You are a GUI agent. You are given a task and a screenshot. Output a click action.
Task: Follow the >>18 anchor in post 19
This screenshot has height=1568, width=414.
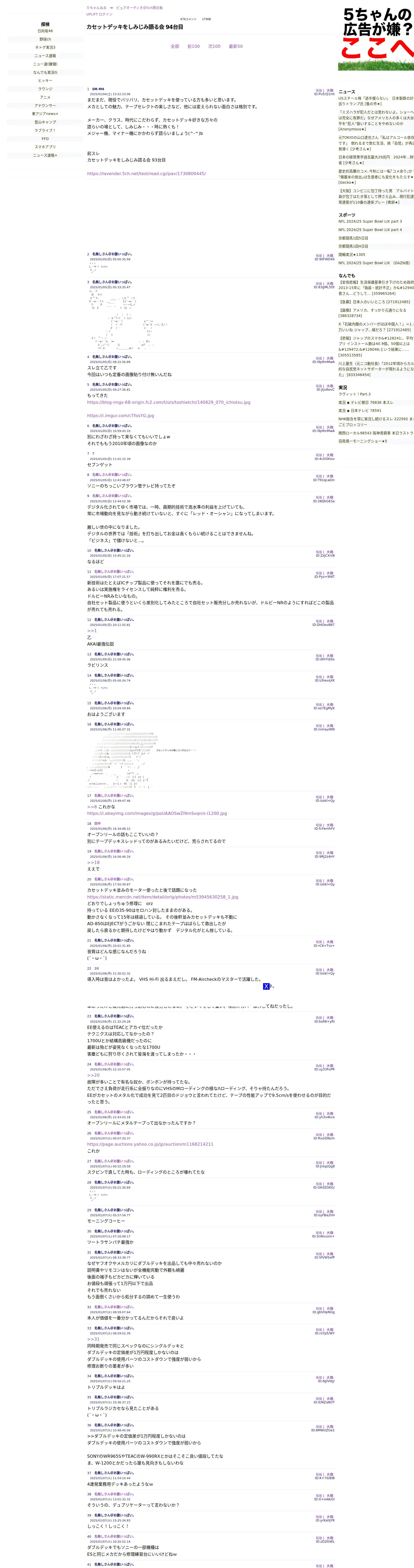(93, 862)
